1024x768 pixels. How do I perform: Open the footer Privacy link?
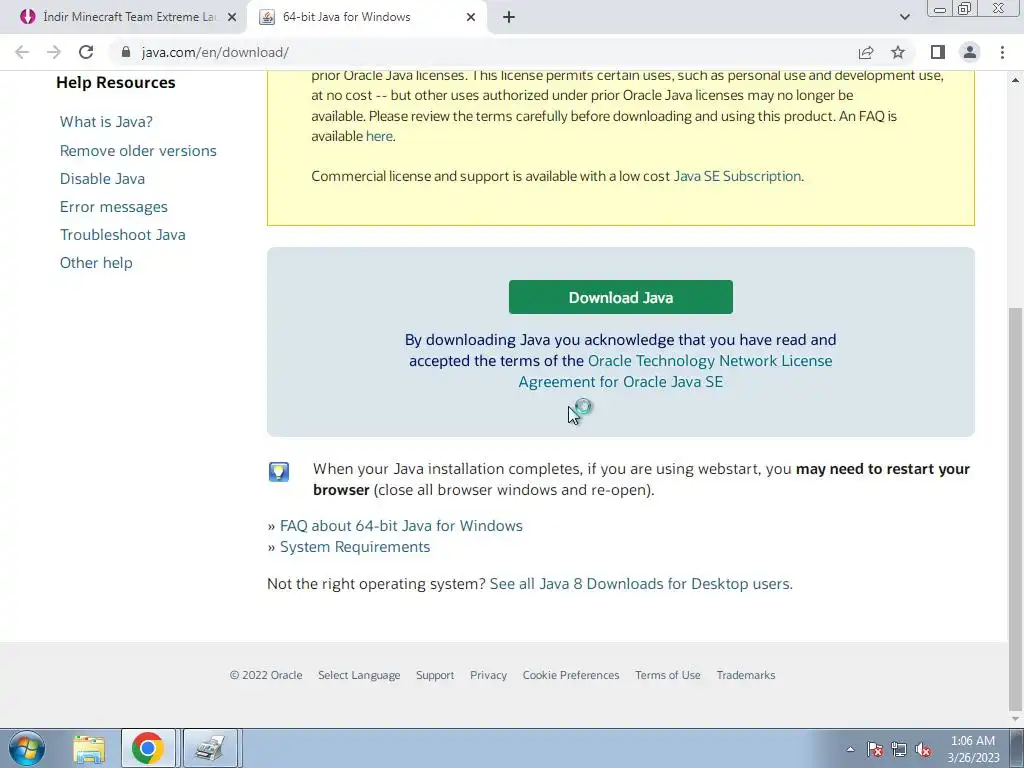click(x=488, y=675)
